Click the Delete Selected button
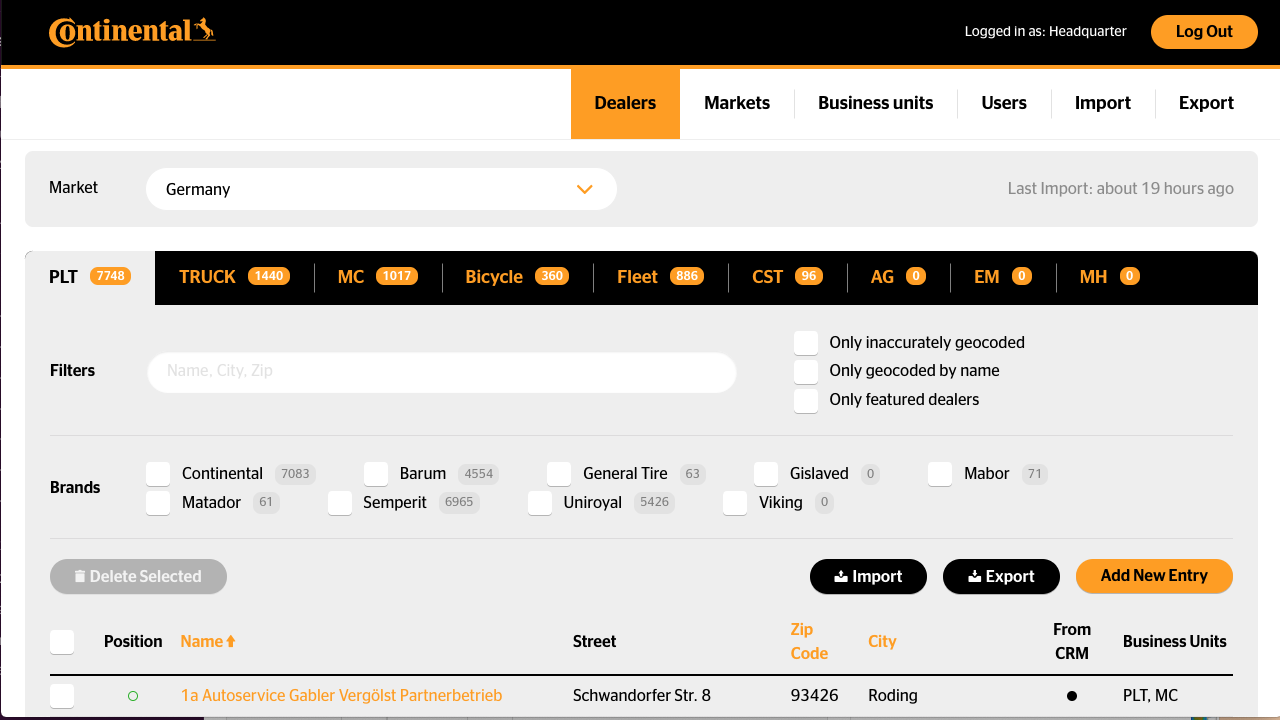The width and height of the screenshot is (1280, 720). pyautogui.click(x=138, y=576)
